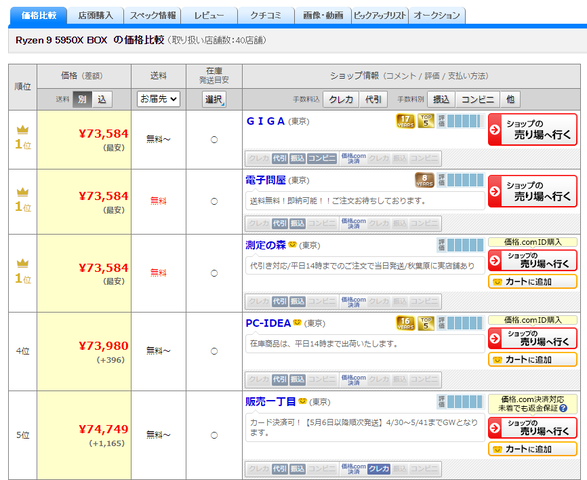Open 販売一丁目 shop link
Screen dimensions: 587x480
coord(271,402)
